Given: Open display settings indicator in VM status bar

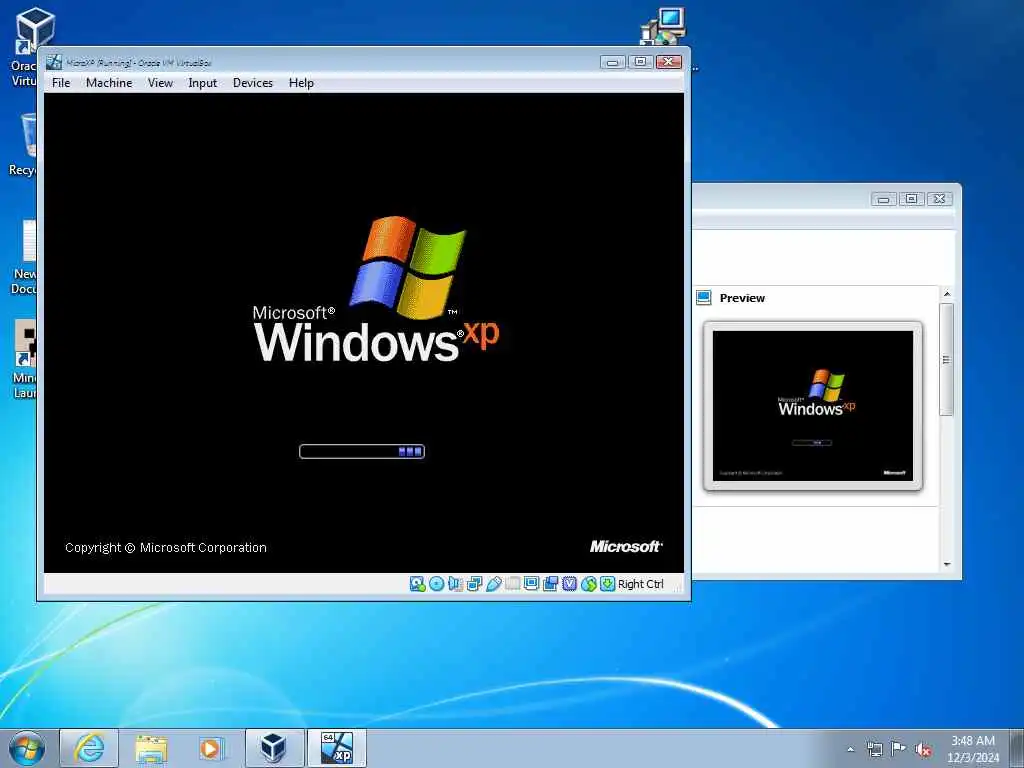Looking at the screenshot, I should (532, 584).
